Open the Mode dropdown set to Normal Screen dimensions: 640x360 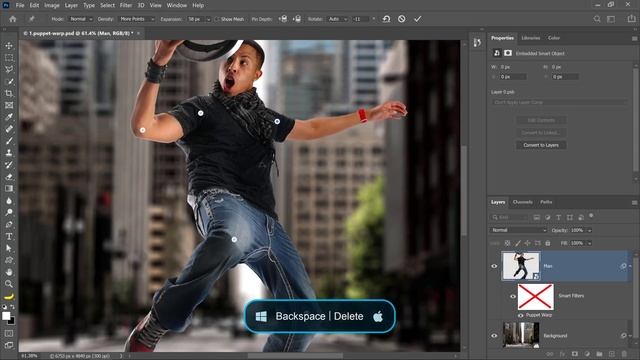[x=81, y=19]
